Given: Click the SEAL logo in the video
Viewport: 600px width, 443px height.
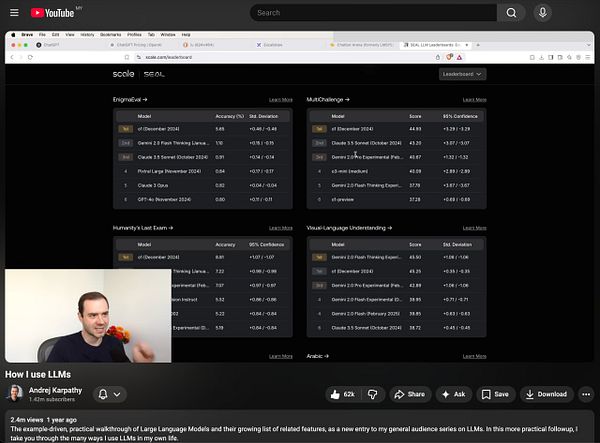Looking at the screenshot, I should pos(154,74).
